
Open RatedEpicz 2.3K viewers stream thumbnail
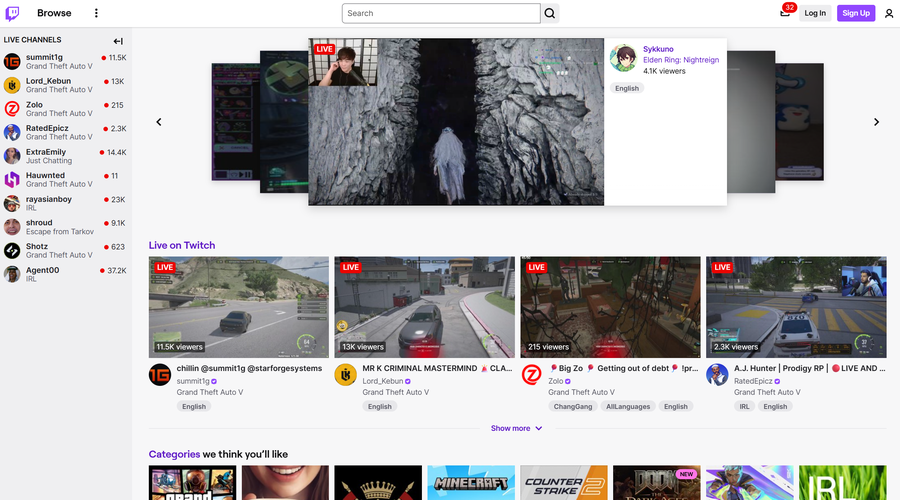point(796,307)
